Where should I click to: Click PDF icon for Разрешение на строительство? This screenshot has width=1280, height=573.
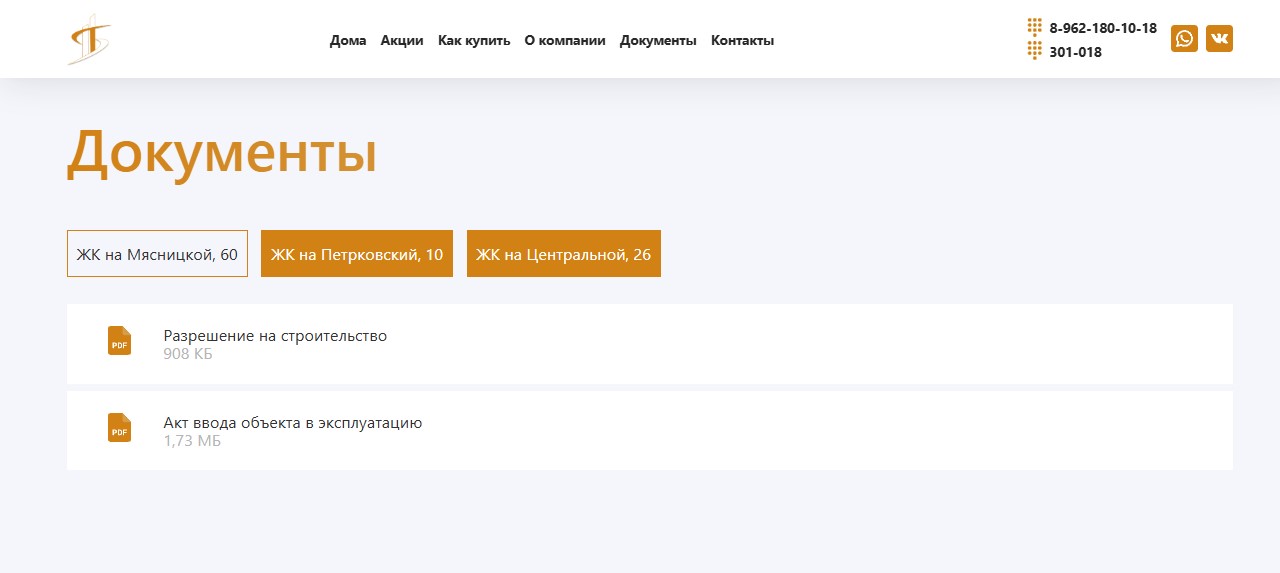(119, 341)
